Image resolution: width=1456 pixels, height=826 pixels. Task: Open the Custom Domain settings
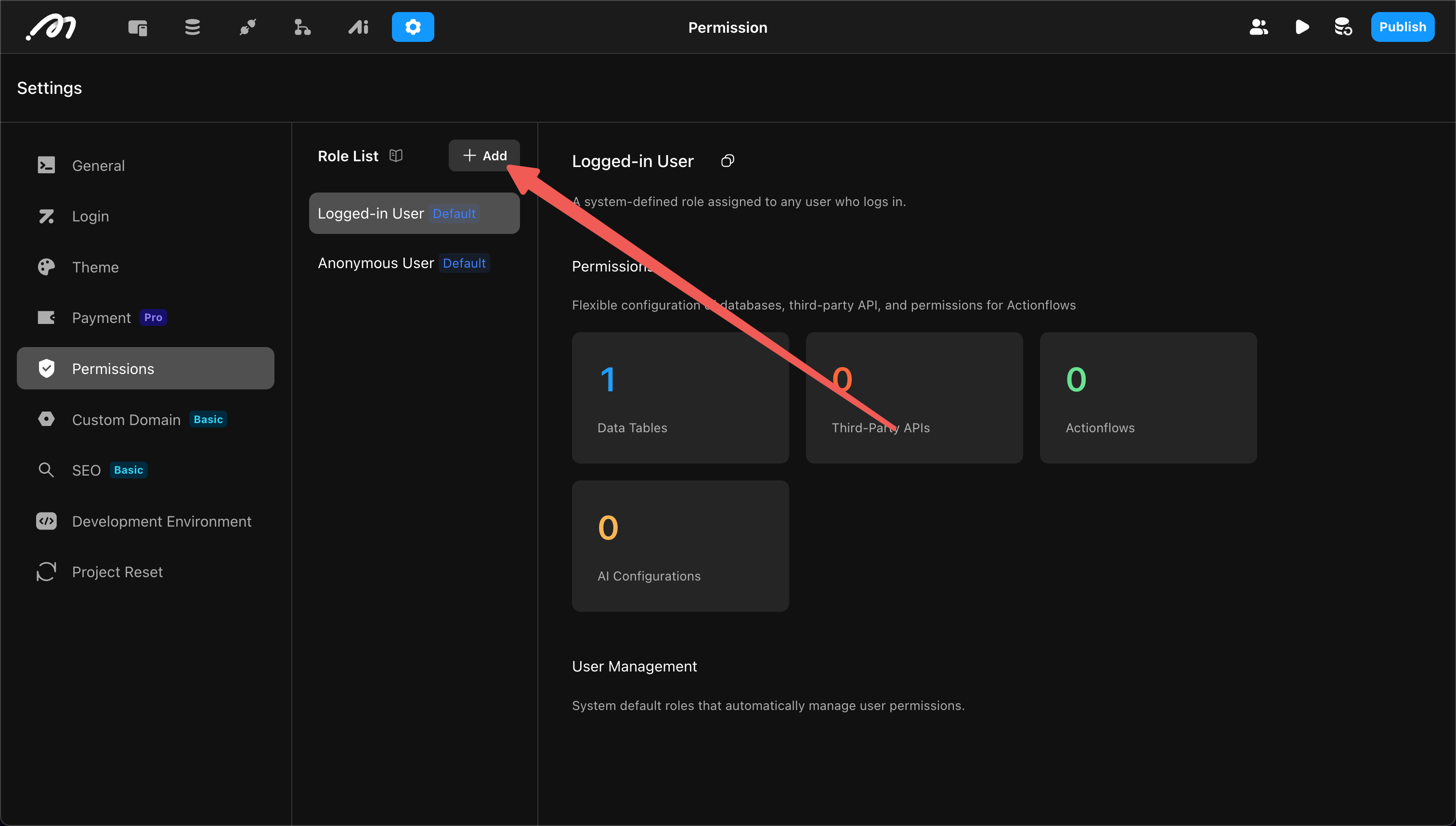145,420
